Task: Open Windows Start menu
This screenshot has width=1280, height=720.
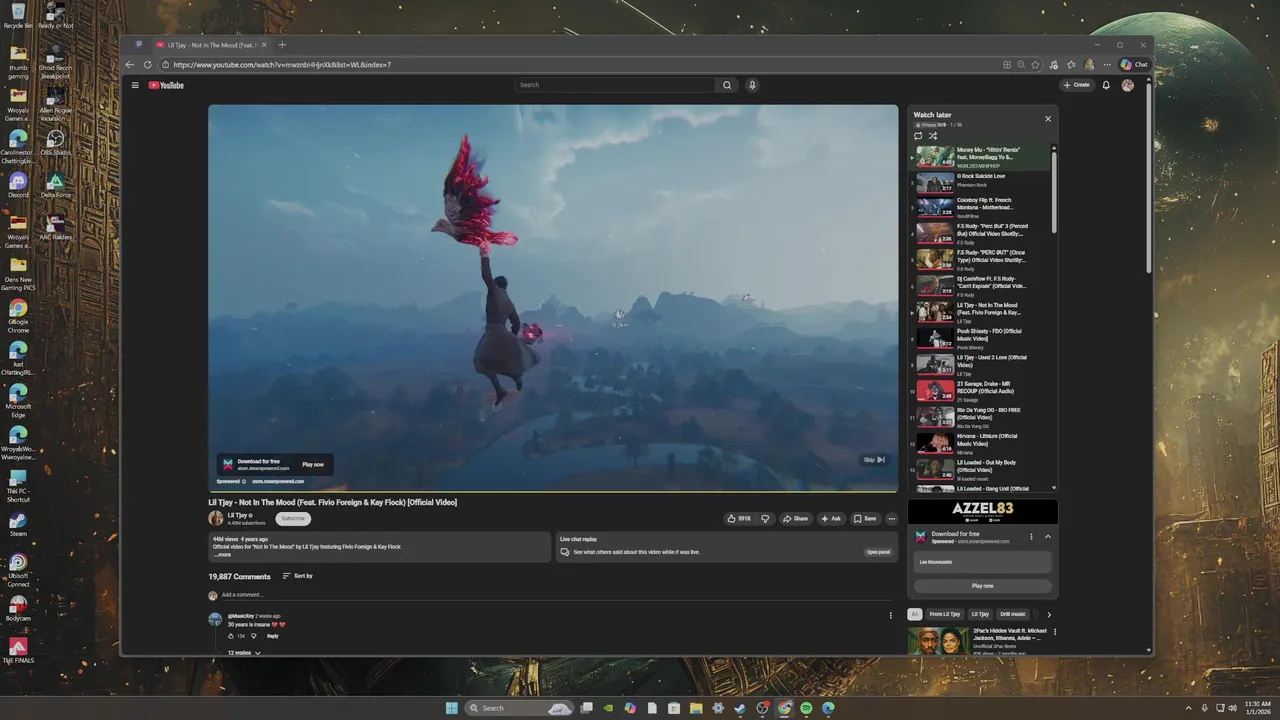Action: pos(452,708)
